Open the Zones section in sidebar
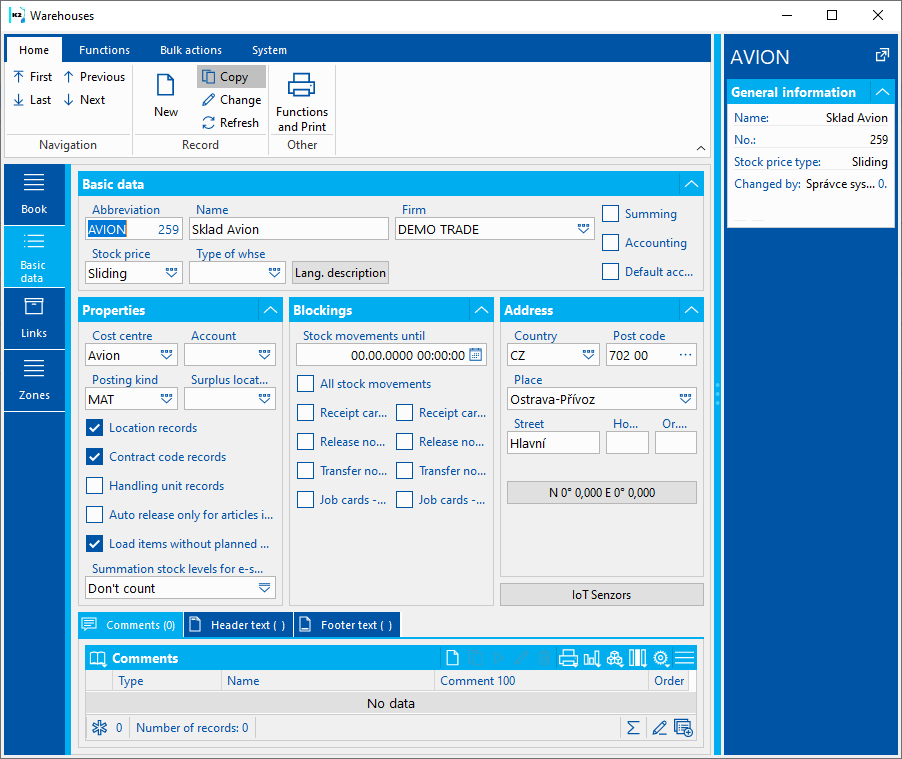The image size is (902, 759). coord(34,380)
